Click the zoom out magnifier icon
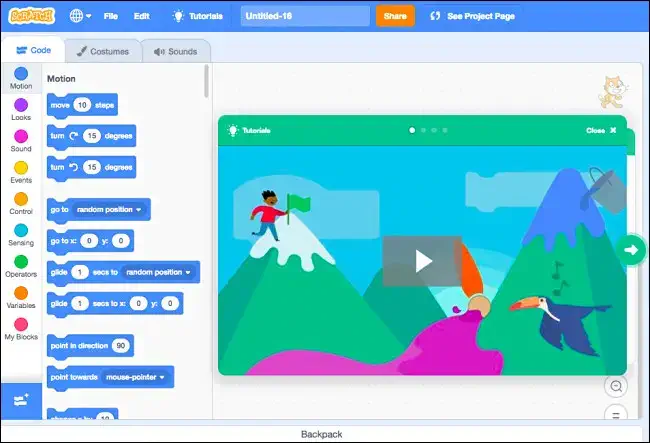This screenshot has width=650, height=443. pyautogui.click(x=616, y=386)
